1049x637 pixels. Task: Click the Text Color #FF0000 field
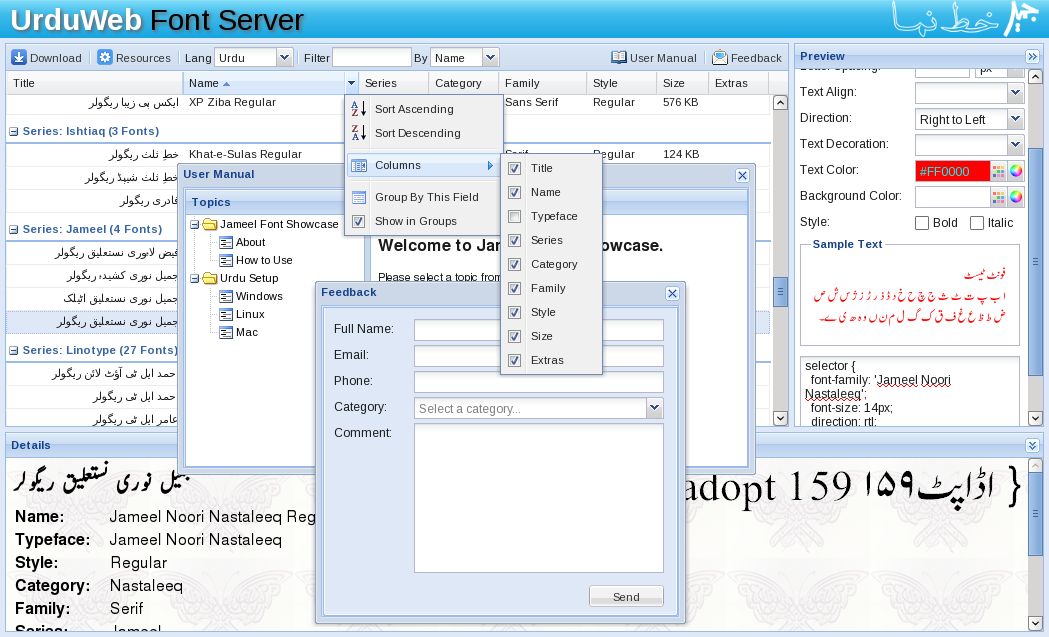tap(952, 171)
